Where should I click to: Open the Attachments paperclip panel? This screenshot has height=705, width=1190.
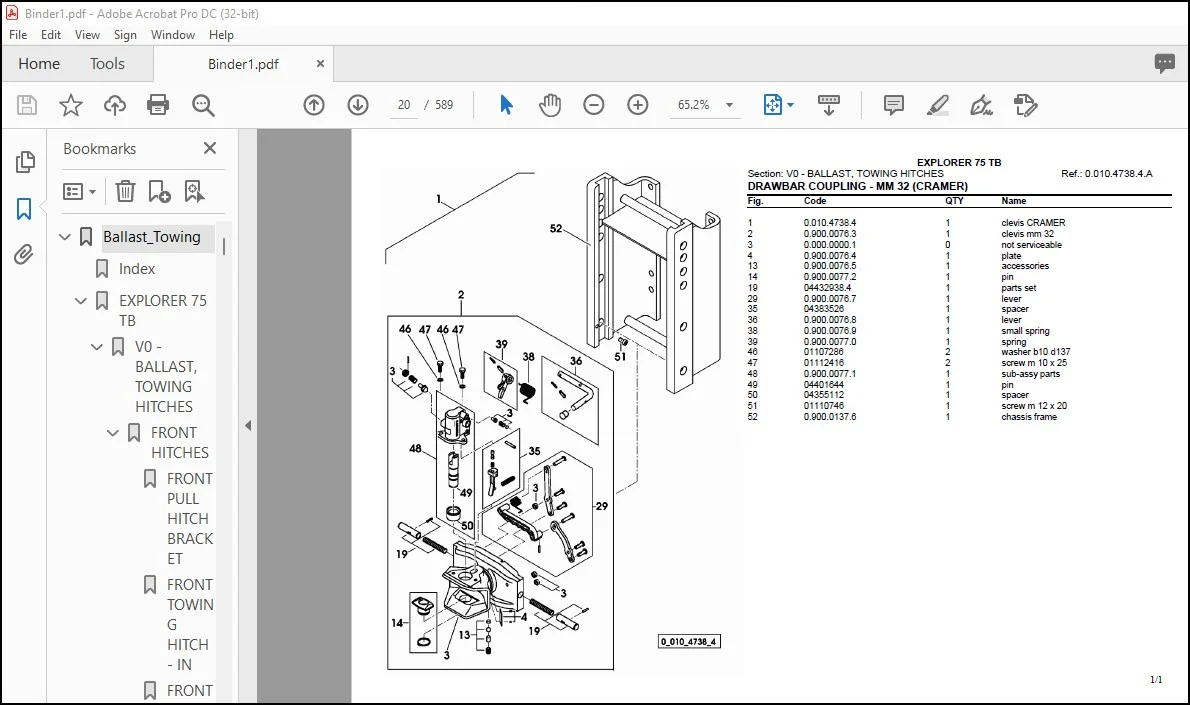[24, 254]
